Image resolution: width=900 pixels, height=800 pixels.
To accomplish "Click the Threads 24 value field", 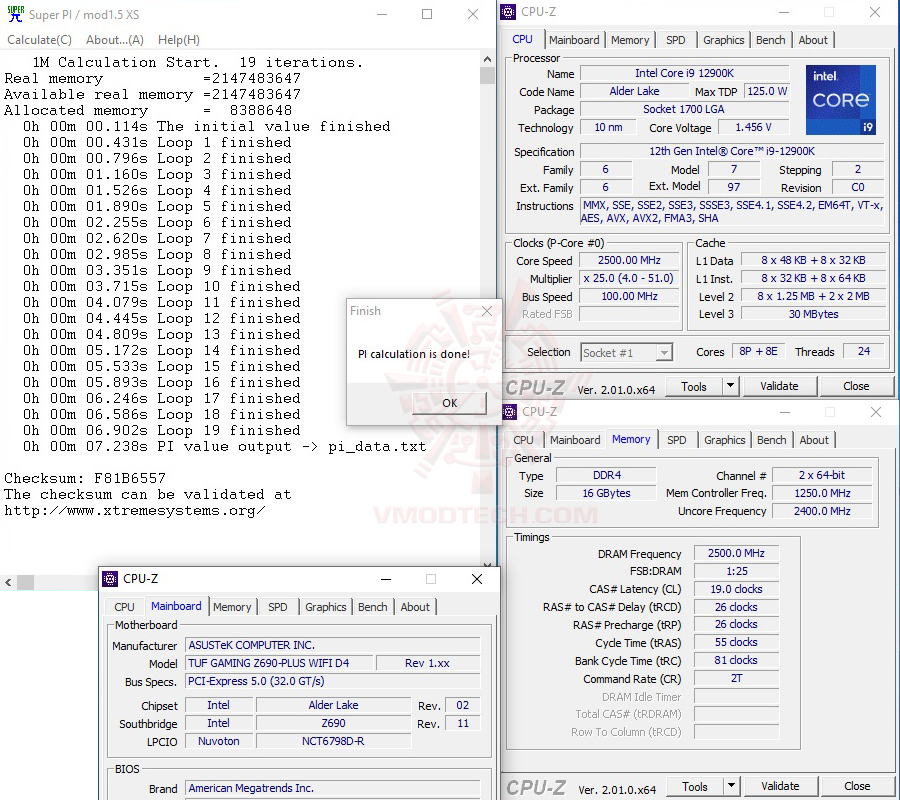I will click(864, 351).
